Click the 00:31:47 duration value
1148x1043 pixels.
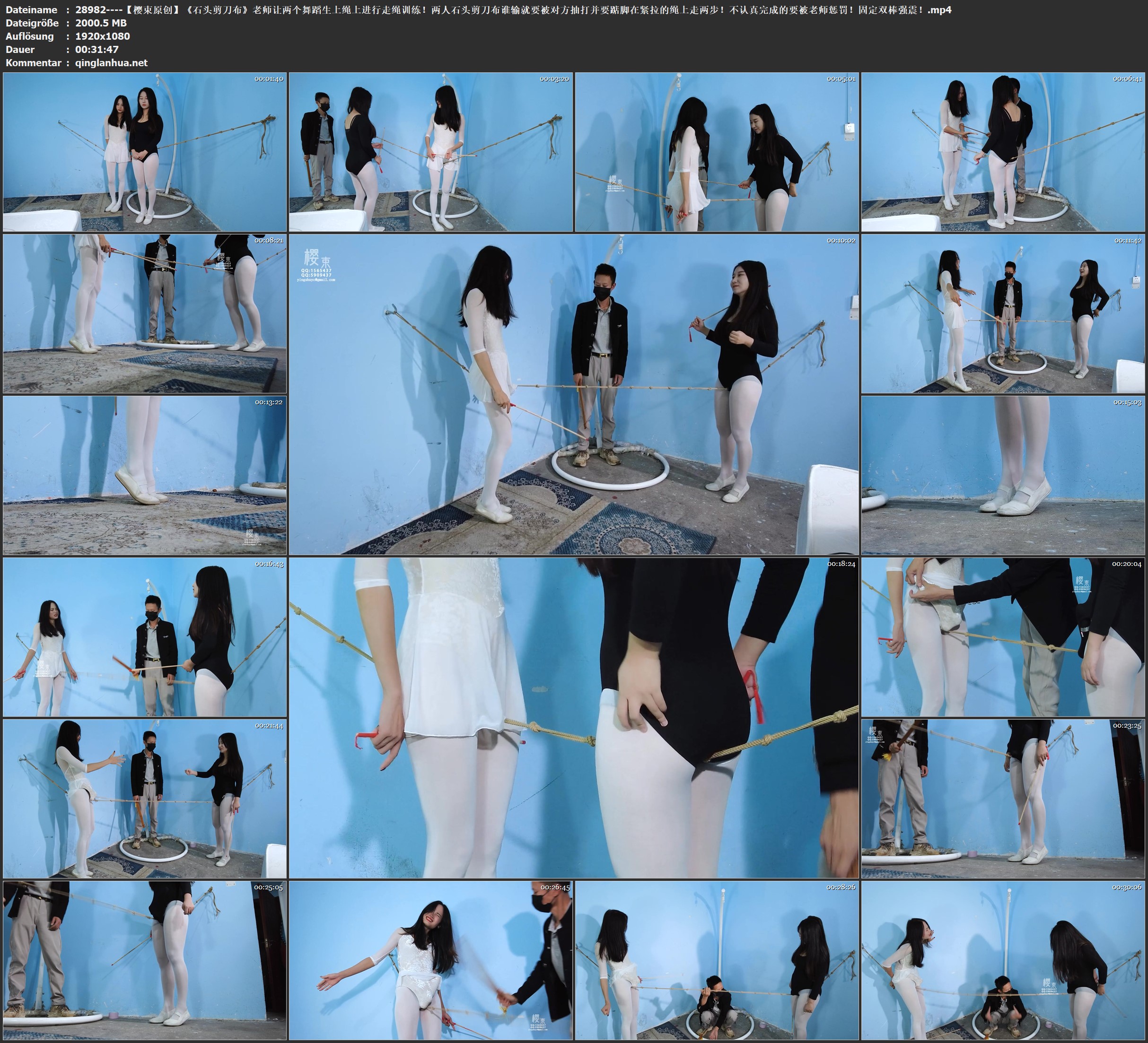[x=97, y=50]
